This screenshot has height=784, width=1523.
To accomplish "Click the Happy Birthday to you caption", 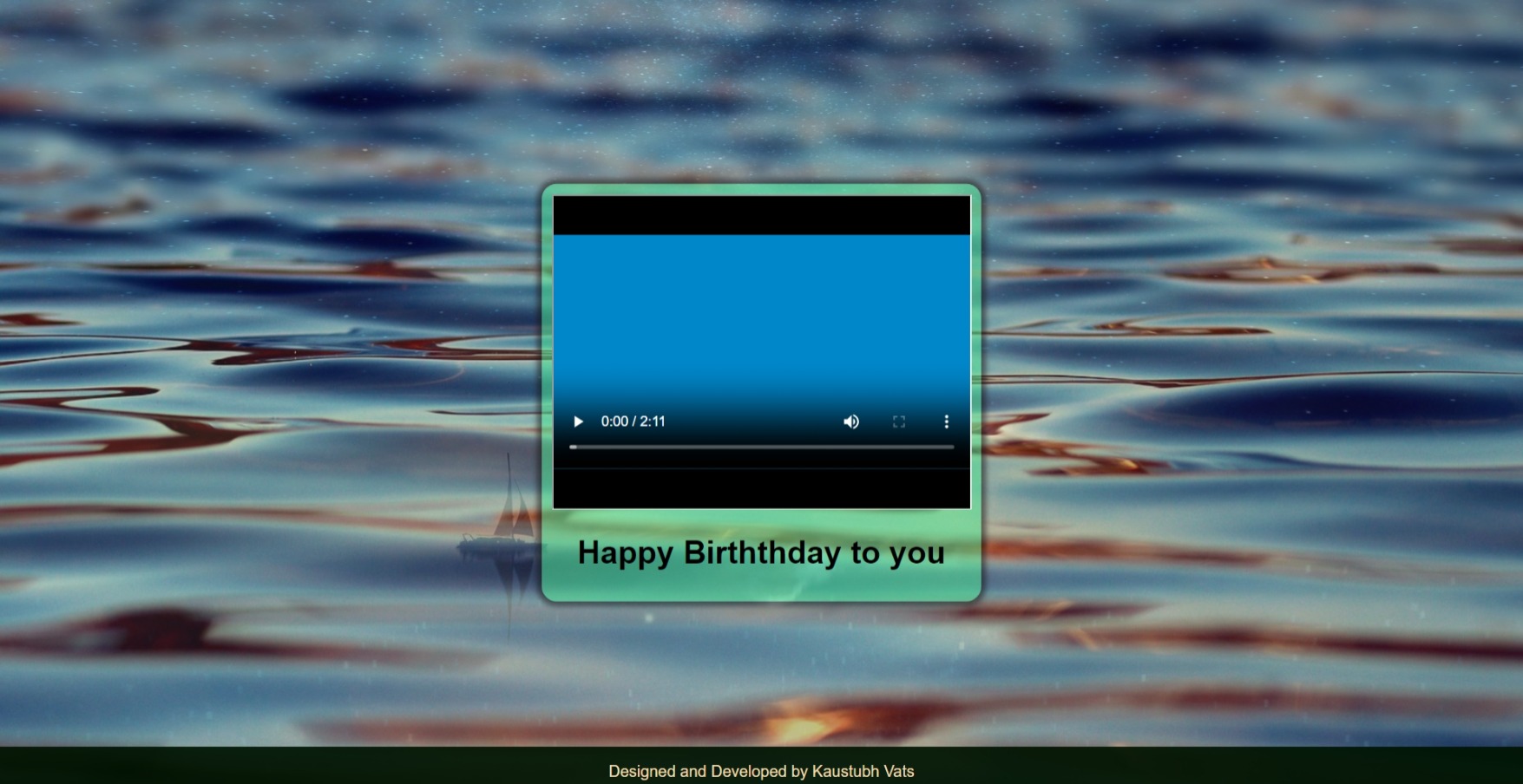I will [761, 552].
